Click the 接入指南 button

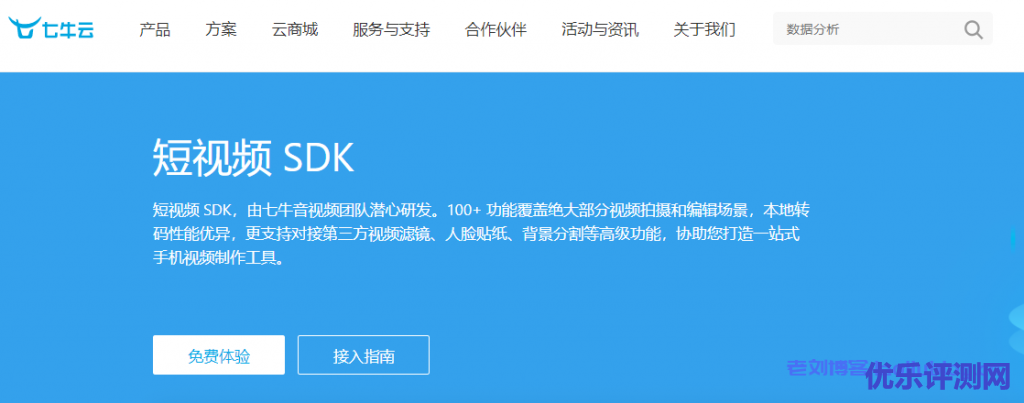pos(364,355)
